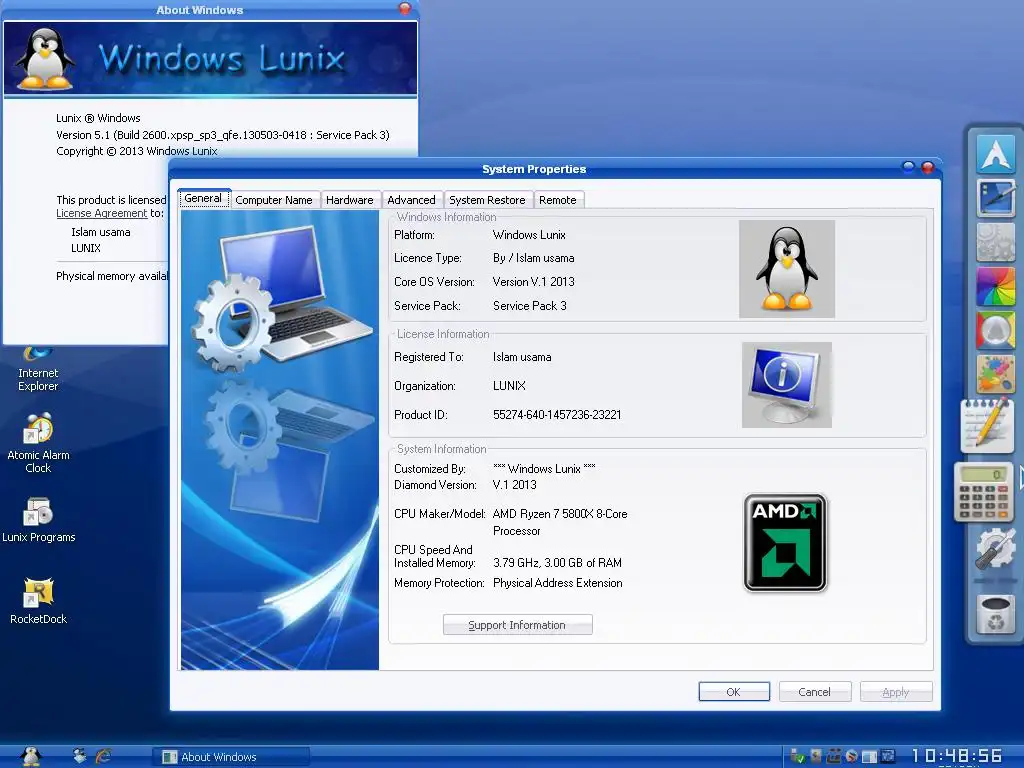Click Internet Explorer quick launch icon

[x=103, y=756]
